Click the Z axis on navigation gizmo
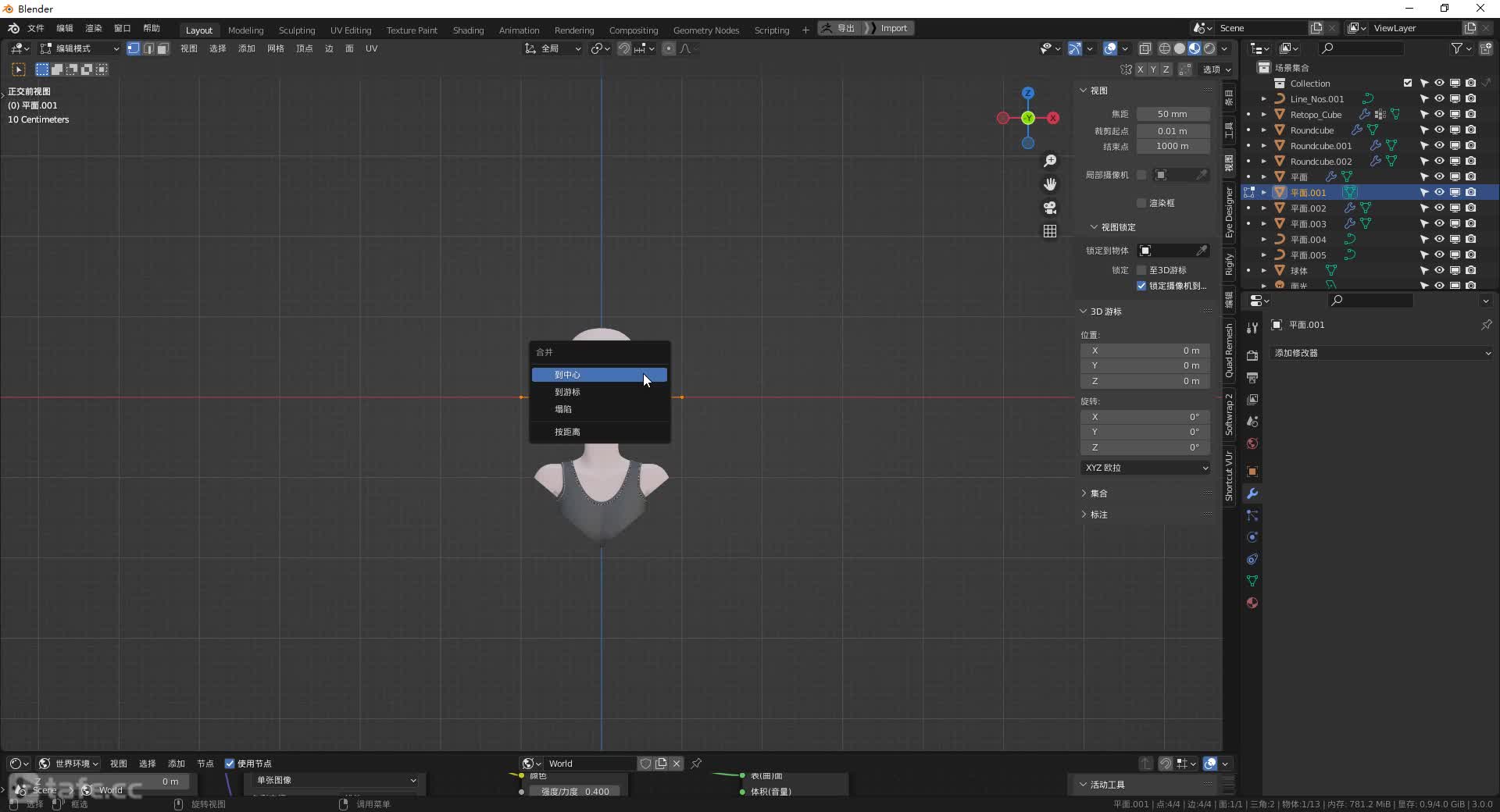The image size is (1500, 812). [x=1028, y=93]
